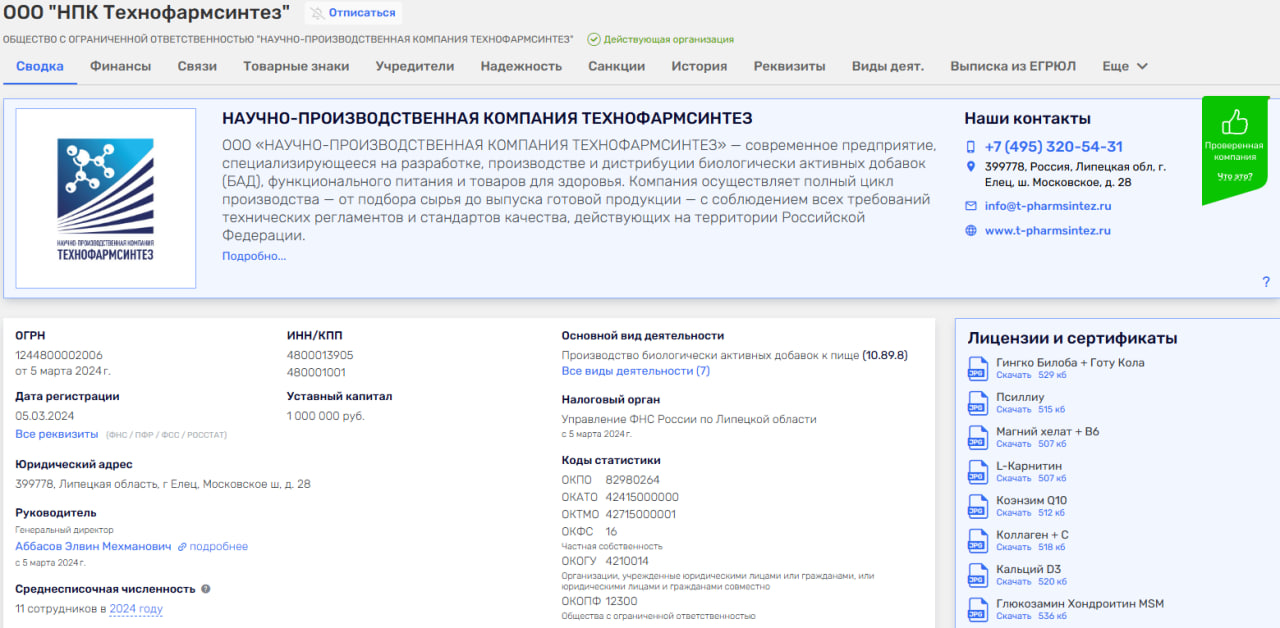
Task: Click the globe icon next to the website
Action: tap(970, 230)
